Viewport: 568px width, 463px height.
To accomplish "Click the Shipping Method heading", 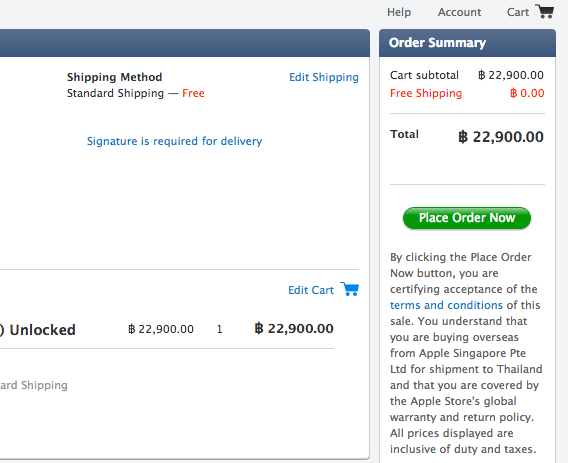I will 114,77.
